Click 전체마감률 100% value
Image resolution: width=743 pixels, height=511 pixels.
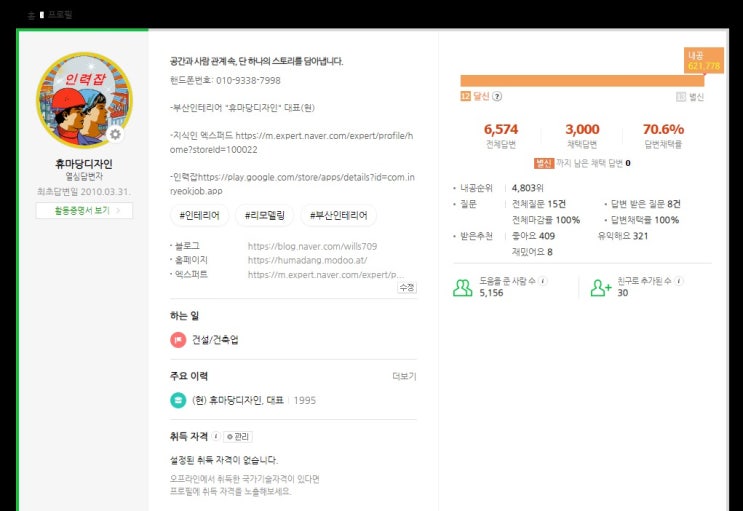click(546, 220)
